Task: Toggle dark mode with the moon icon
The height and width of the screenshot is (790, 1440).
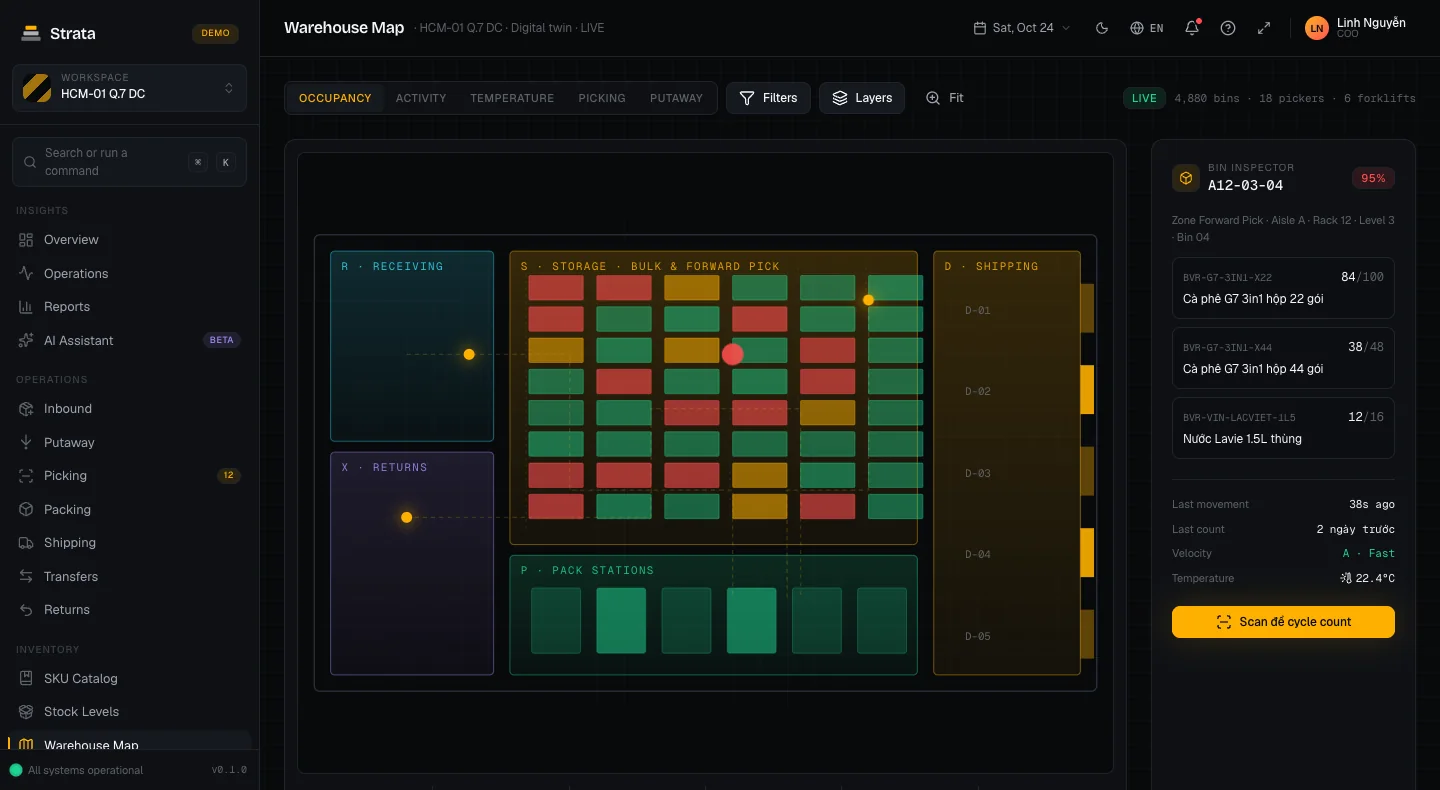Action: 1102,28
